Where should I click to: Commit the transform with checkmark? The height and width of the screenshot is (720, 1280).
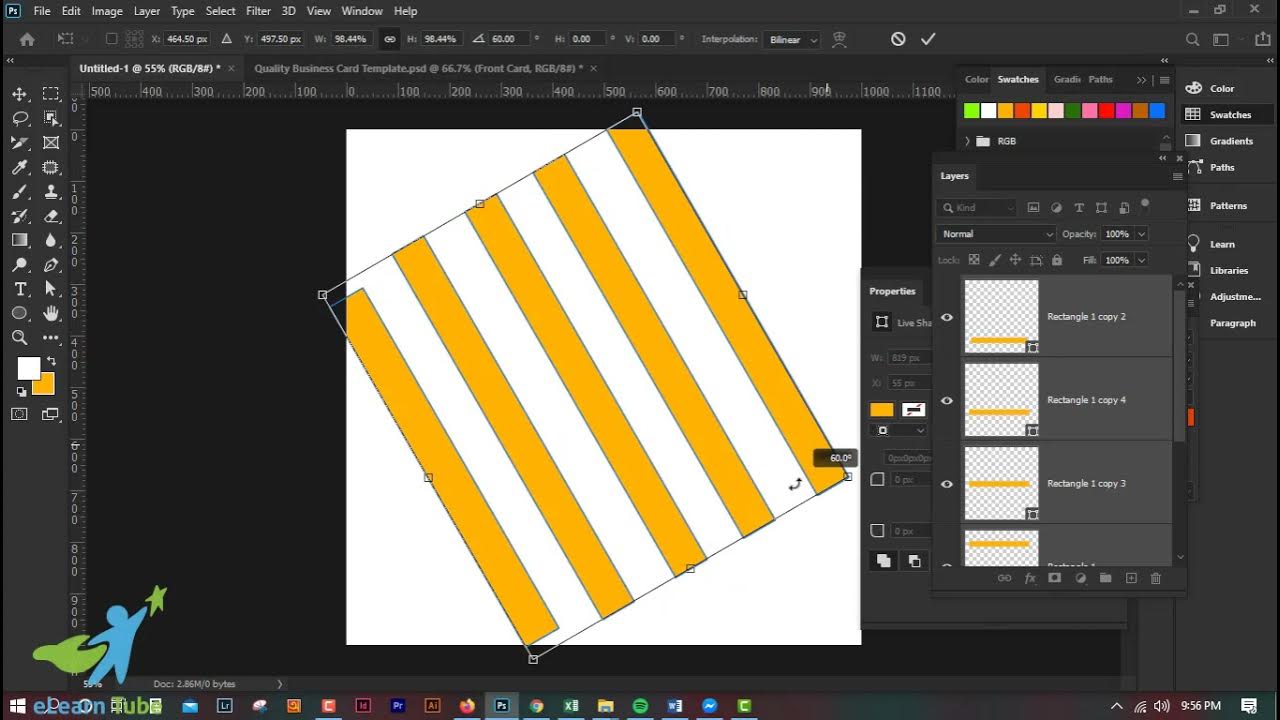(x=928, y=39)
